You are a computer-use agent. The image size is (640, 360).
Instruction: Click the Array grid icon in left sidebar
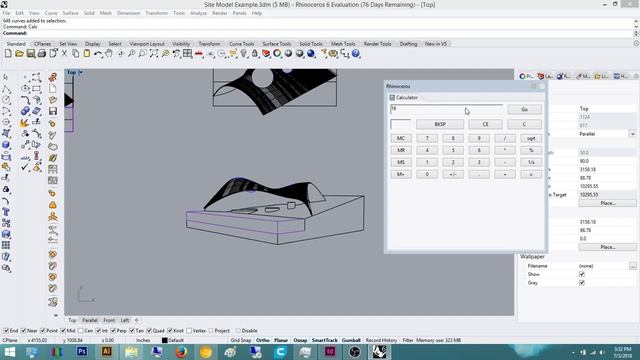(6, 245)
